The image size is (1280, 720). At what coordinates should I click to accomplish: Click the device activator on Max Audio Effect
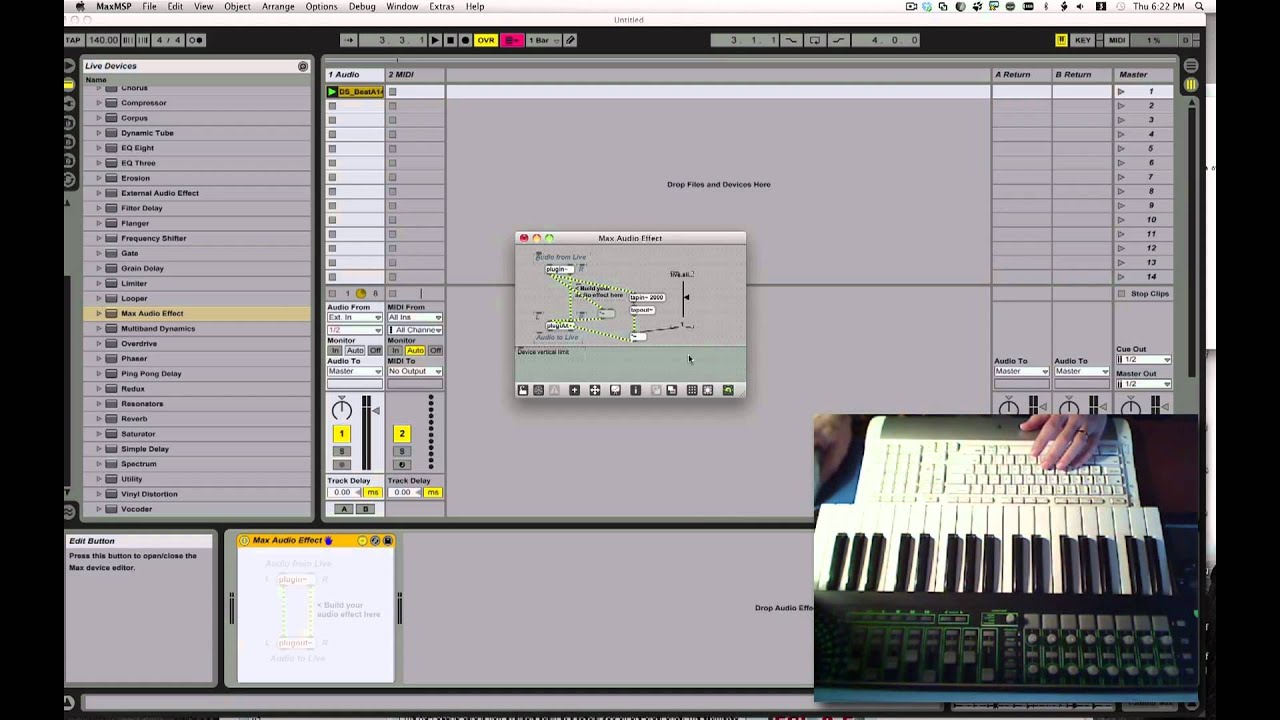244,541
